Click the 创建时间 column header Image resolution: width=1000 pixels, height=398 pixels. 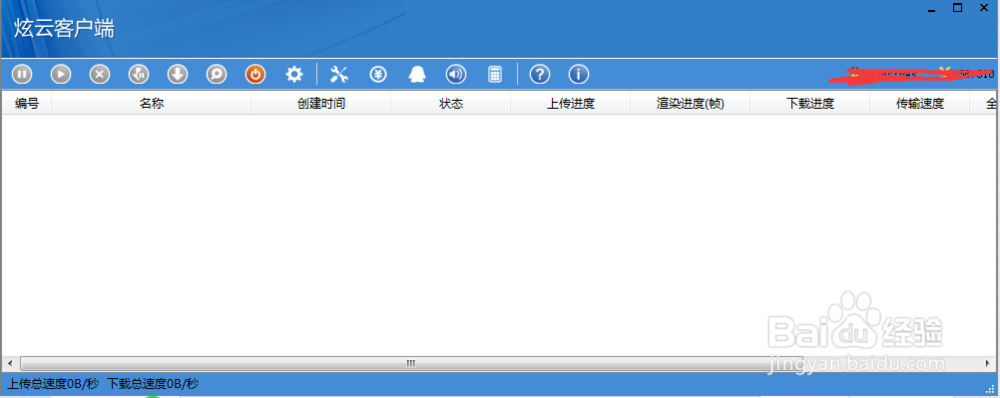pos(321,103)
